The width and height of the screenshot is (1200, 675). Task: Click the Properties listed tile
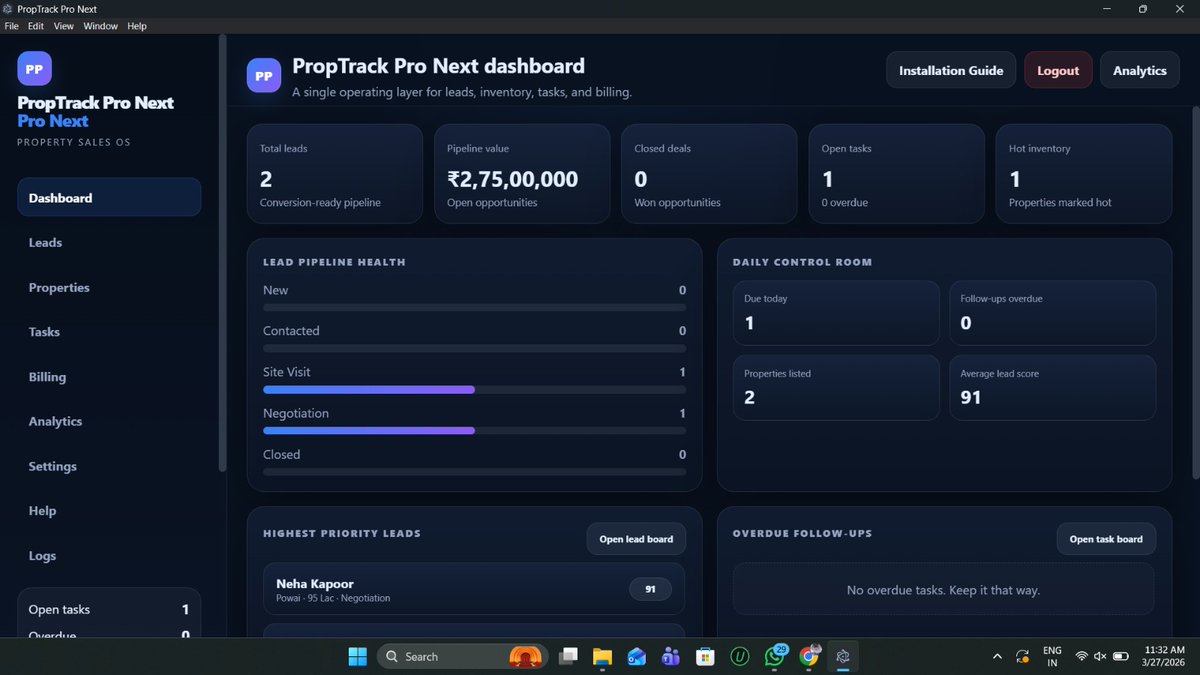coord(836,387)
